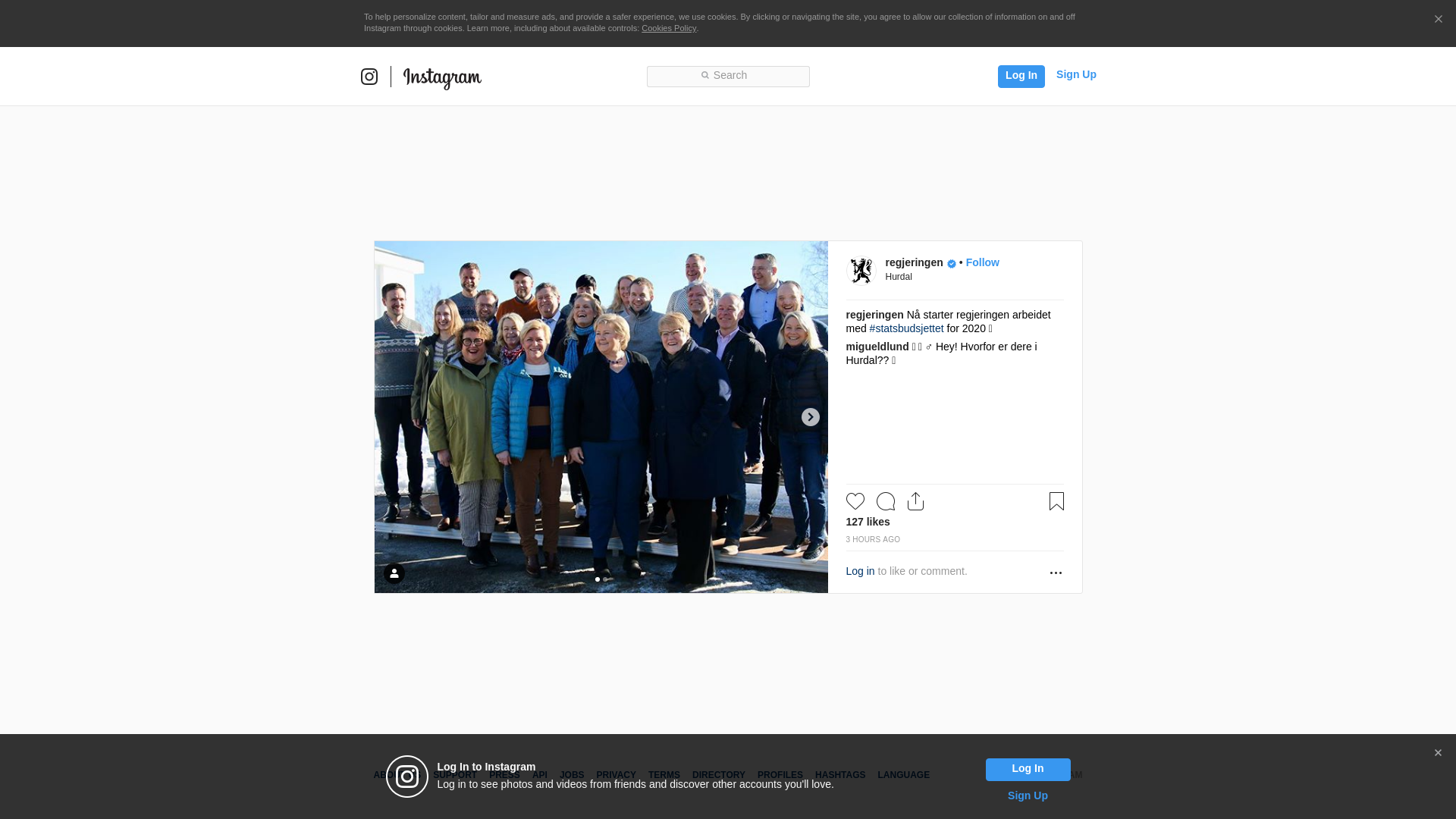Image resolution: width=1456 pixels, height=819 pixels.
Task: Open the HASHTAGS footer link
Action: (x=840, y=775)
